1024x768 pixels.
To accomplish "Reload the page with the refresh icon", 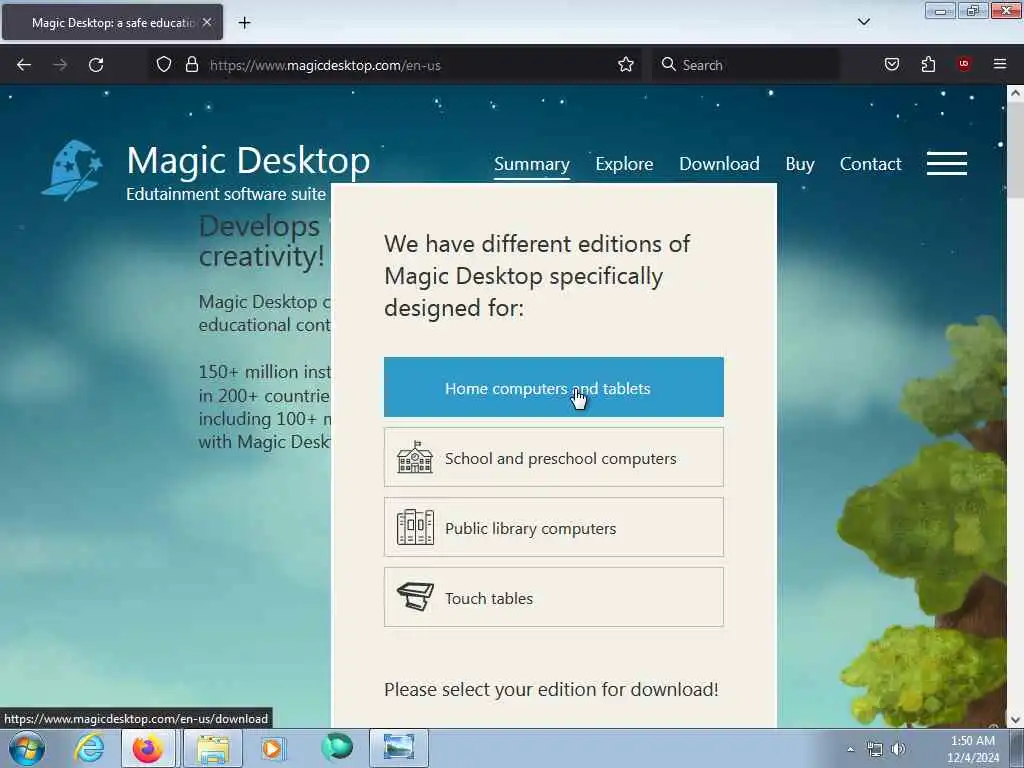I will (96, 65).
